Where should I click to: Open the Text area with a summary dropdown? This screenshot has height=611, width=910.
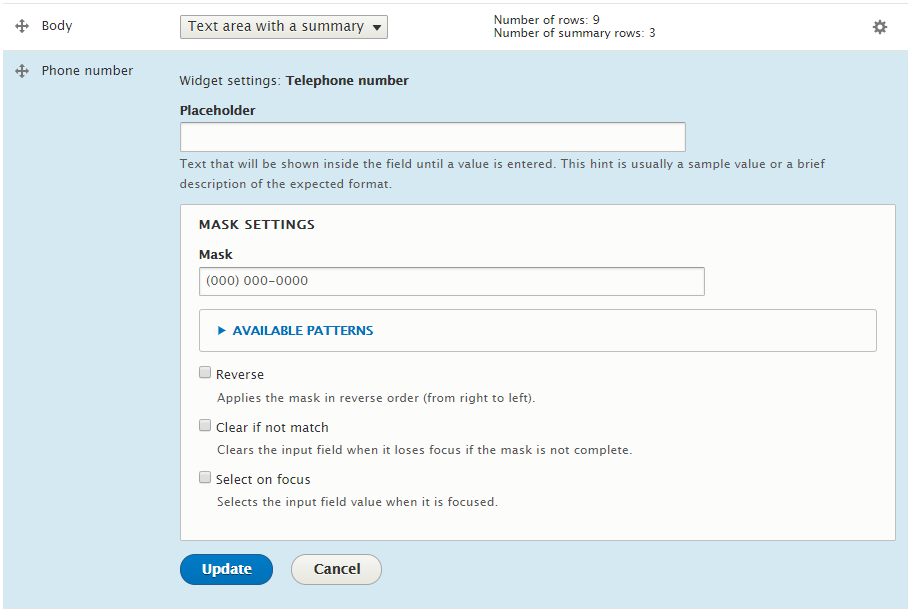284,27
